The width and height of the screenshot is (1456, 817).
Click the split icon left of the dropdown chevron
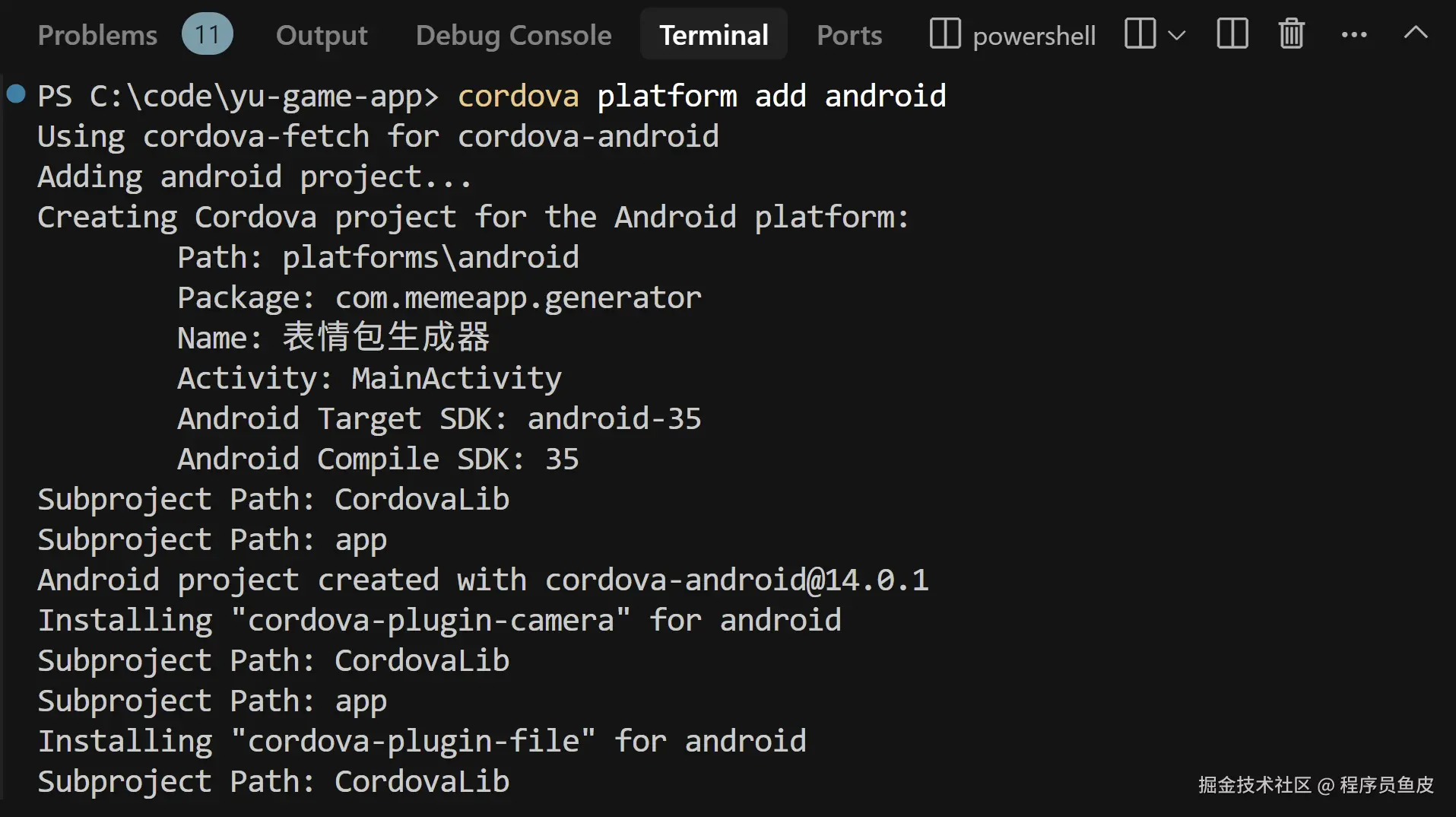click(1140, 34)
